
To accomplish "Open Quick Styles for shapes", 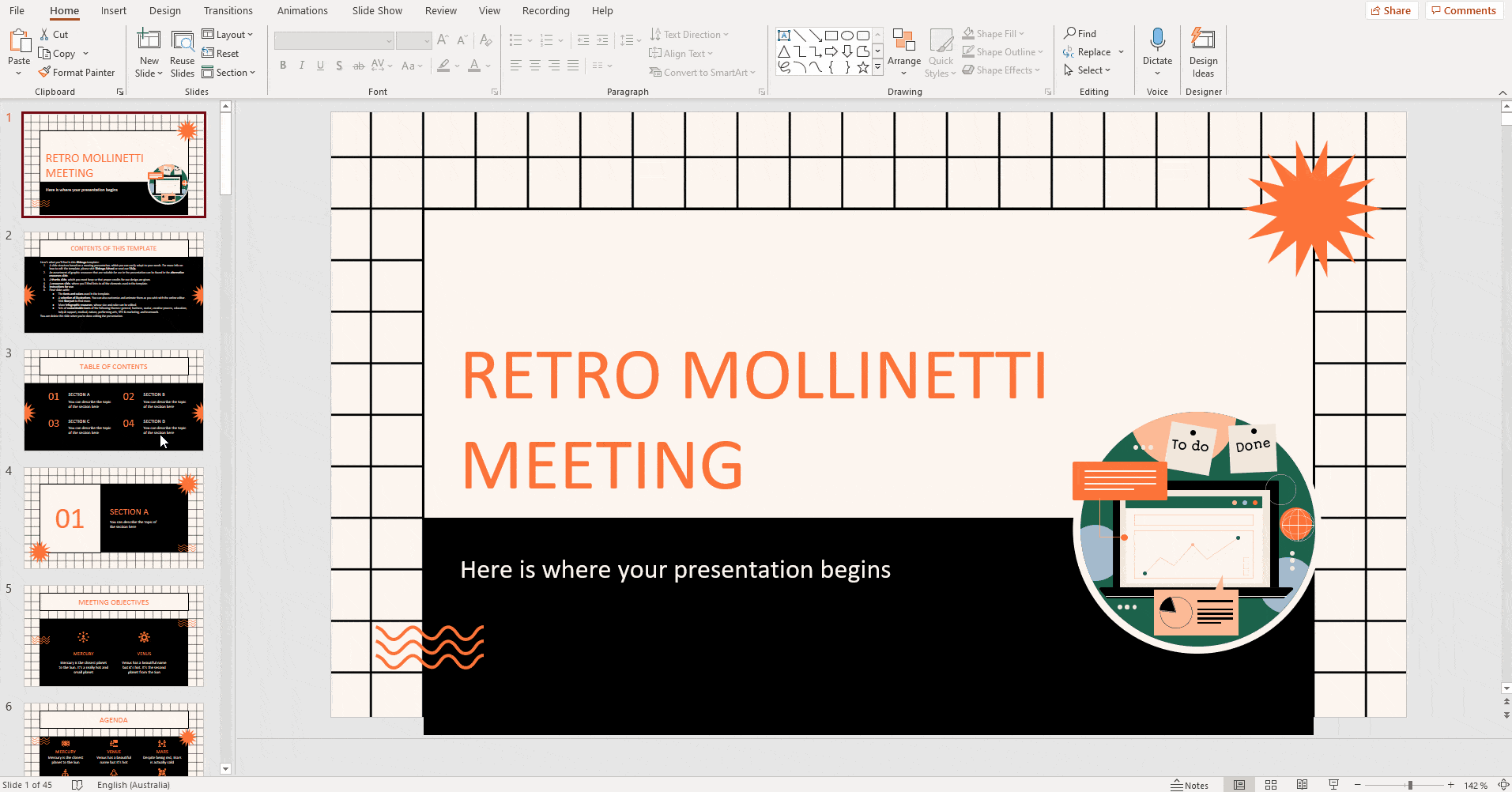I will click(x=941, y=51).
